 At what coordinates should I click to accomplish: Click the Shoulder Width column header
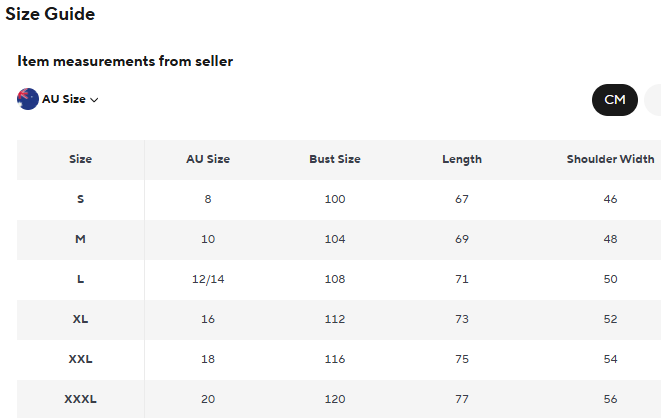coord(610,159)
